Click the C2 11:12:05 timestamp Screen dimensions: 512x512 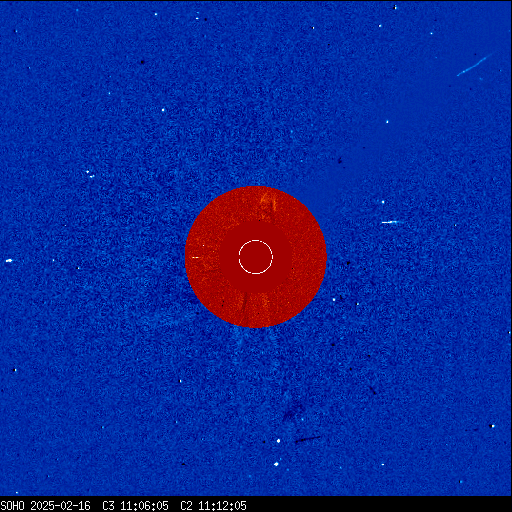(213, 506)
